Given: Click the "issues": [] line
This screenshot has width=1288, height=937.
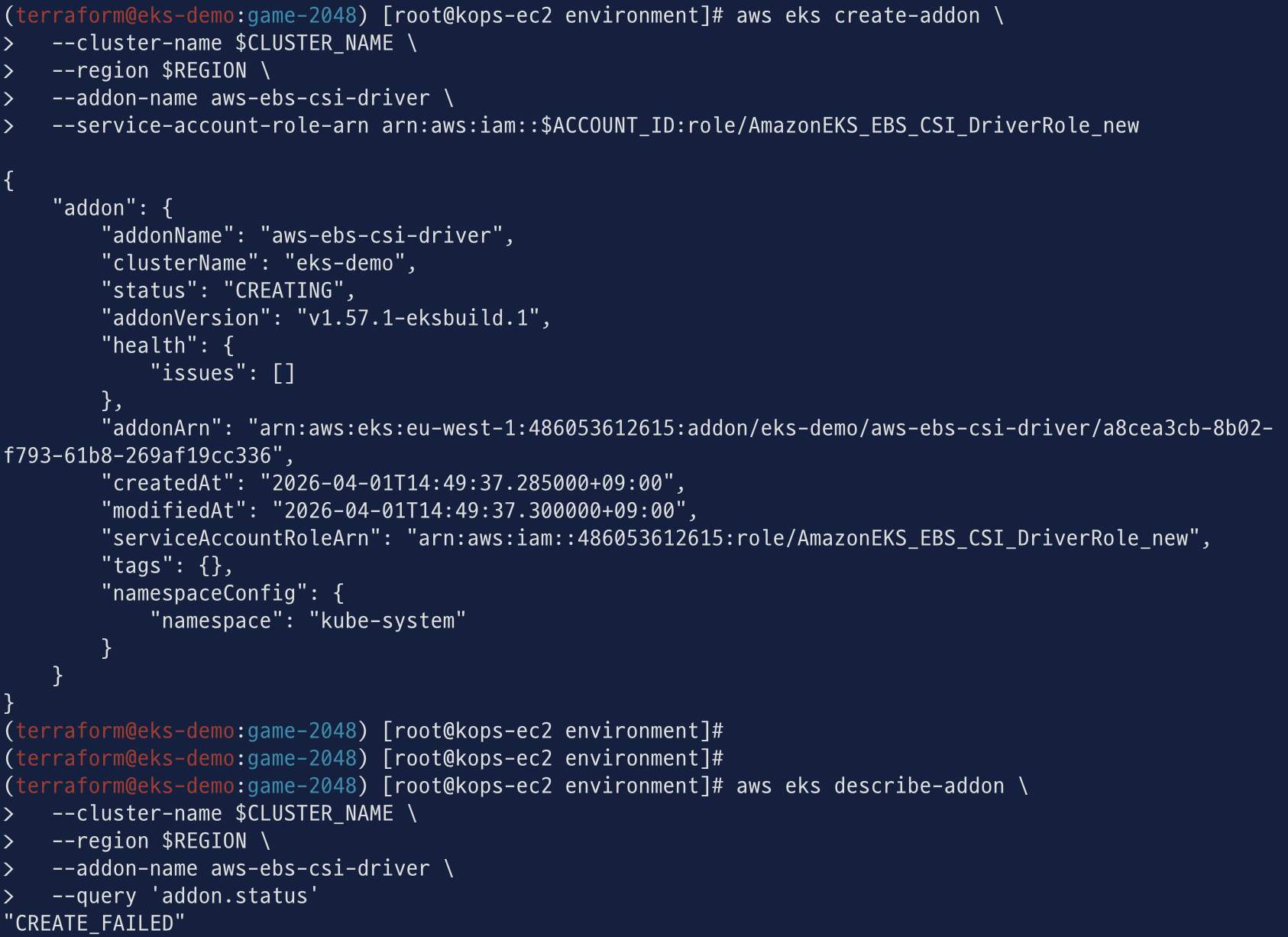Looking at the screenshot, I should (222, 373).
